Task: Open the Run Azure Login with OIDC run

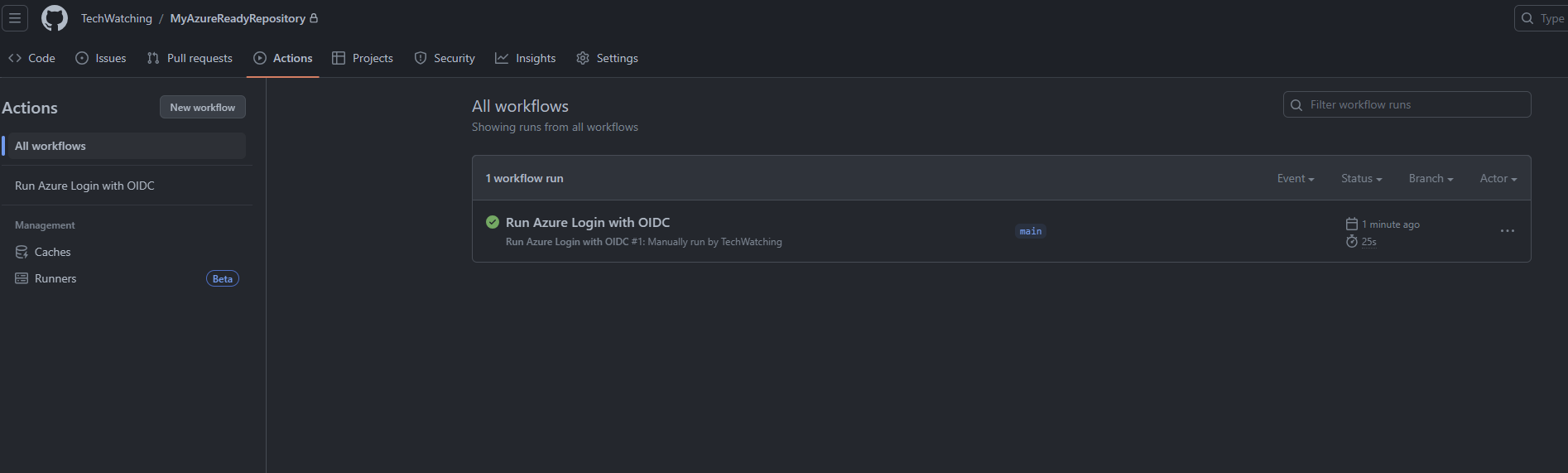Action: pos(588,222)
